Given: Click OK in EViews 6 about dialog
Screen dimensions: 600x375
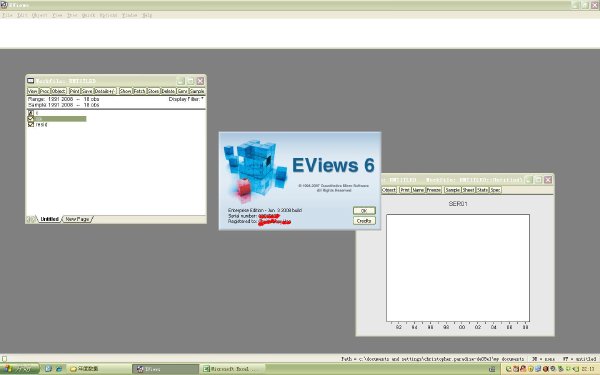Looking at the screenshot, I should click(x=364, y=210).
